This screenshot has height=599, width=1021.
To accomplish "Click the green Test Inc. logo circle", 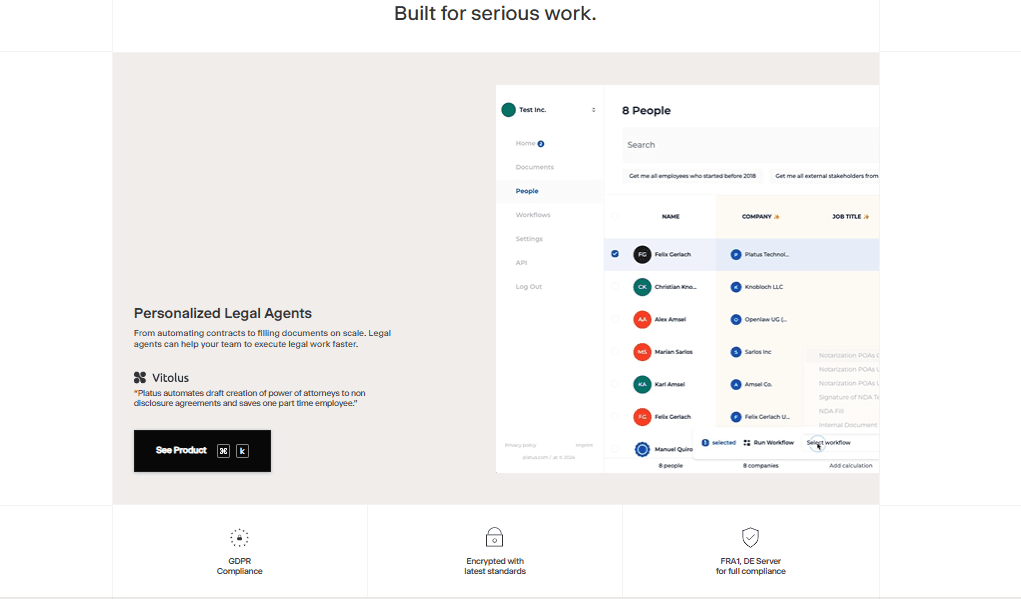I will [509, 110].
